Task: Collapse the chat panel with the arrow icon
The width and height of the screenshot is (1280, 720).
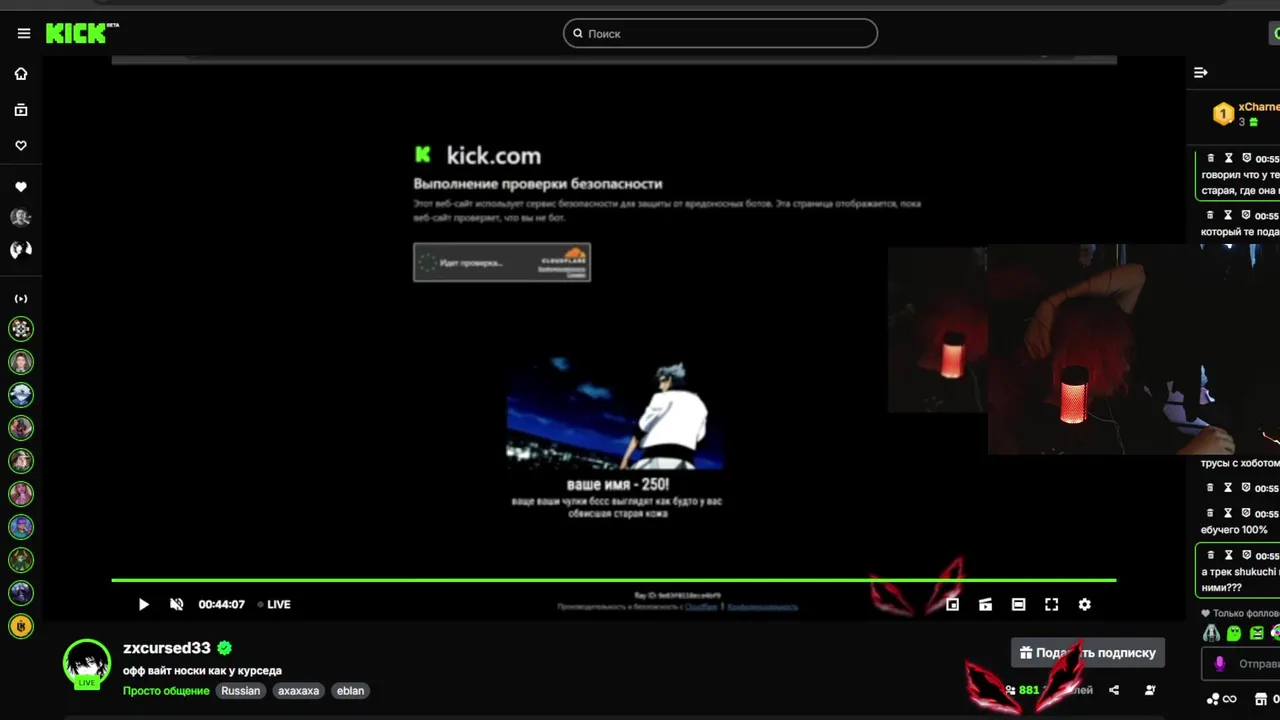Action: pyautogui.click(x=1201, y=72)
